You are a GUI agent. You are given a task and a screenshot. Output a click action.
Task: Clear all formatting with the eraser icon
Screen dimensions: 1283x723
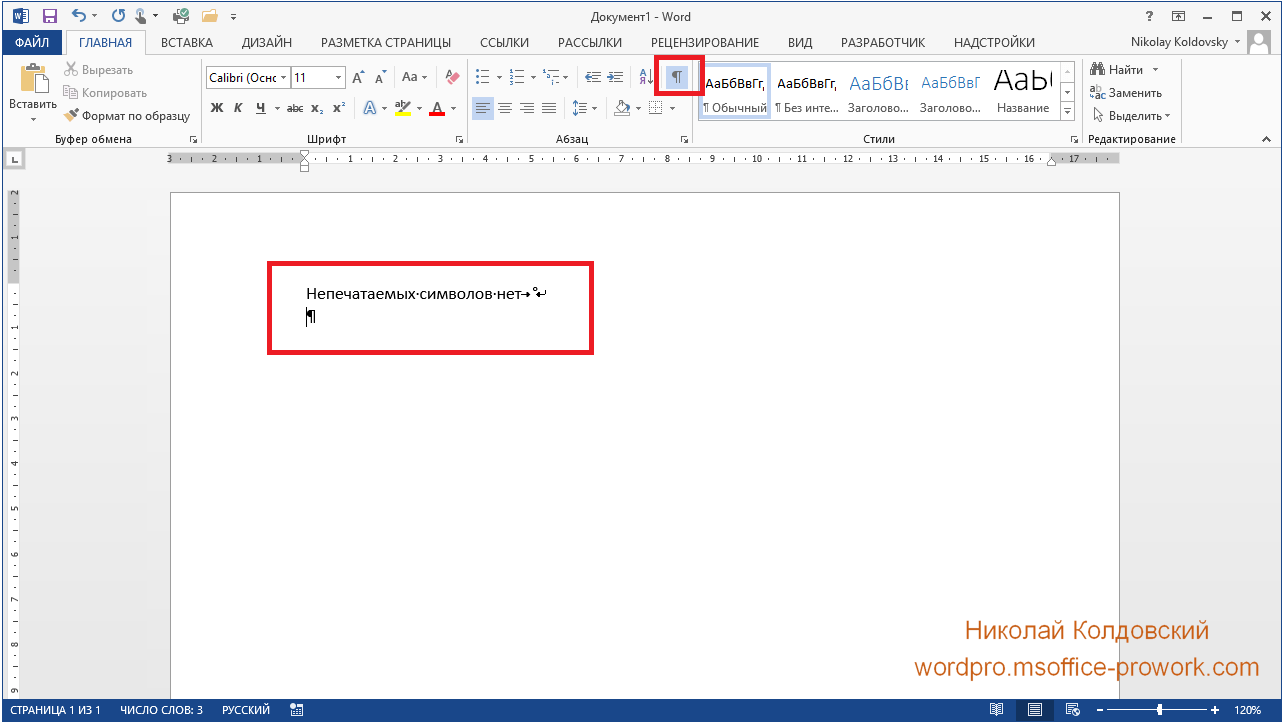click(x=452, y=77)
